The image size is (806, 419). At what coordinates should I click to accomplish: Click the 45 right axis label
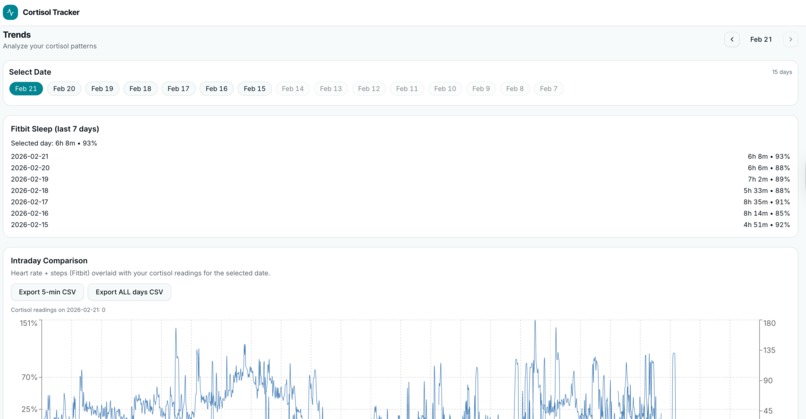tap(768, 411)
